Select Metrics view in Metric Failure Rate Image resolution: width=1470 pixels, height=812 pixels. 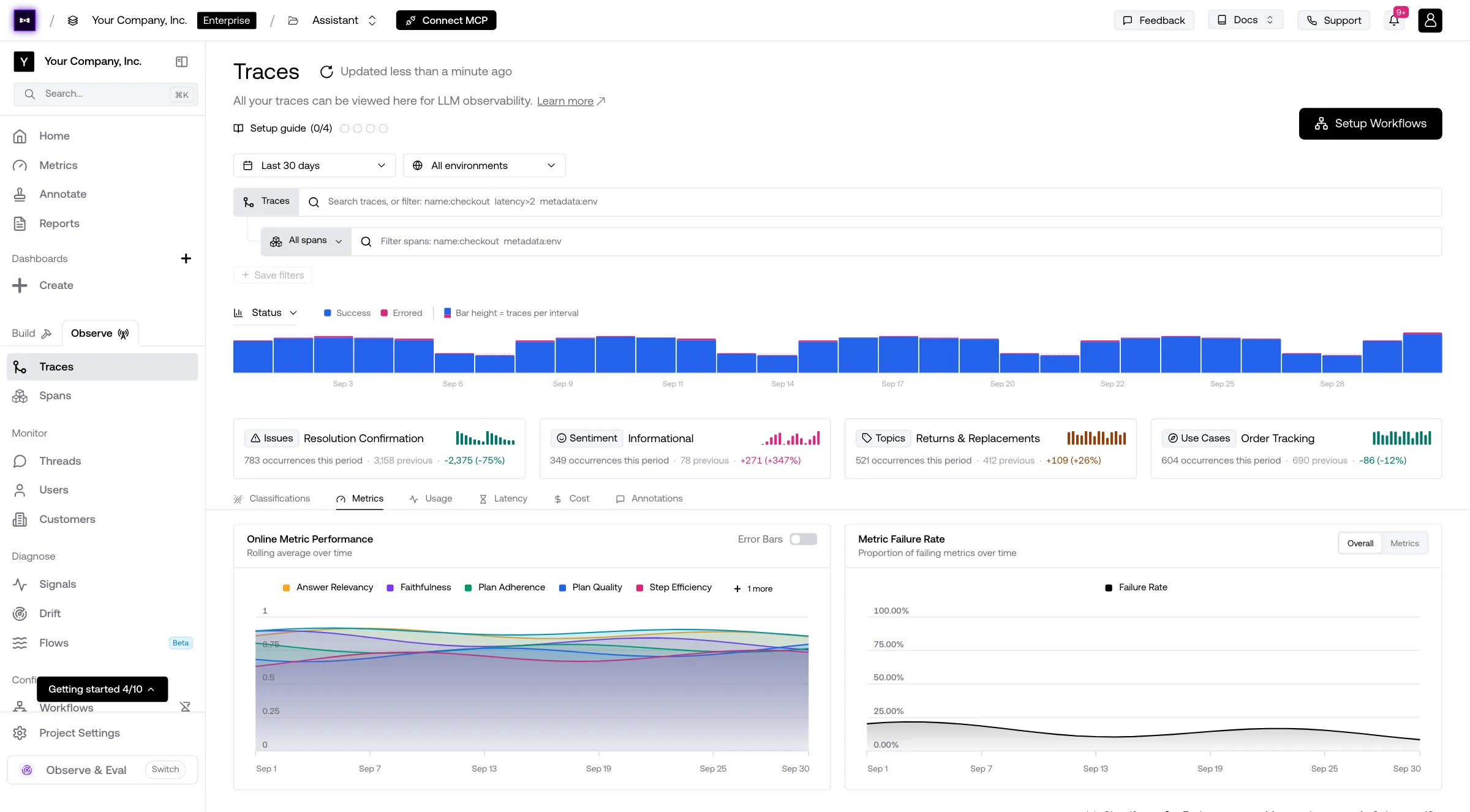1404,543
